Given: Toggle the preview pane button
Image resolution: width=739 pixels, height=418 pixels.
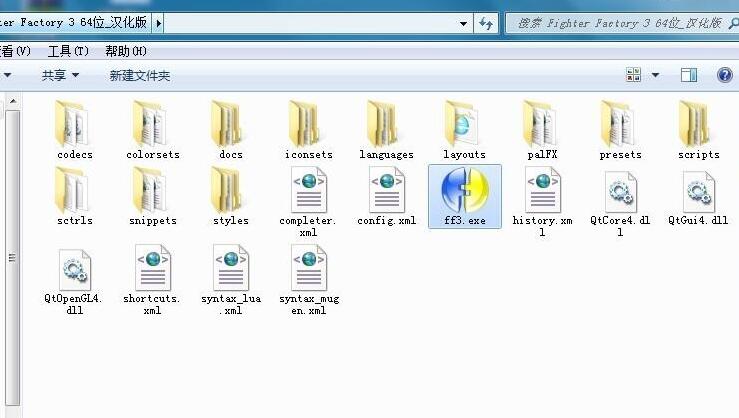Looking at the screenshot, I should point(689,75).
